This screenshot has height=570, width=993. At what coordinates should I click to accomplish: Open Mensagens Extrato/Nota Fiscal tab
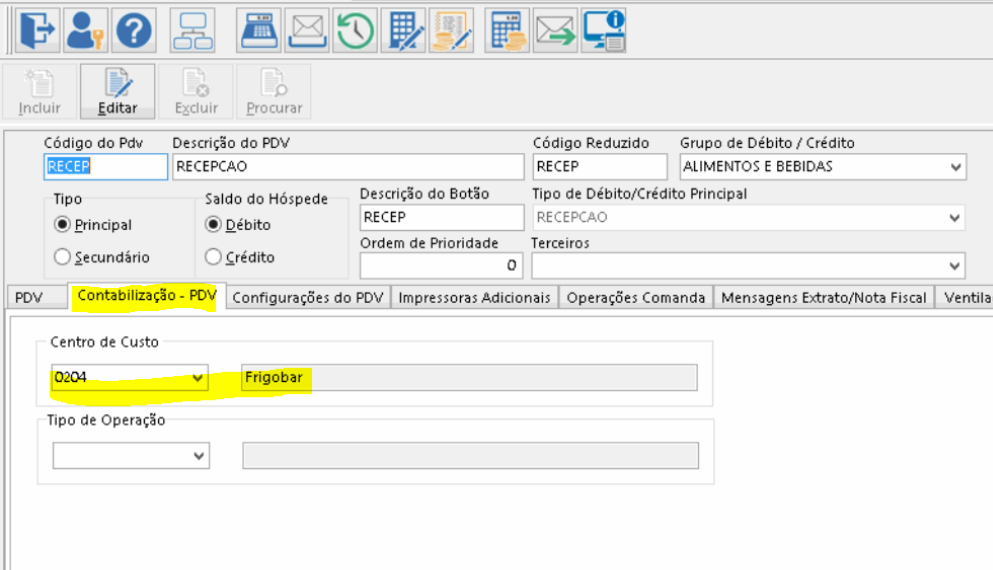click(x=824, y=297)
